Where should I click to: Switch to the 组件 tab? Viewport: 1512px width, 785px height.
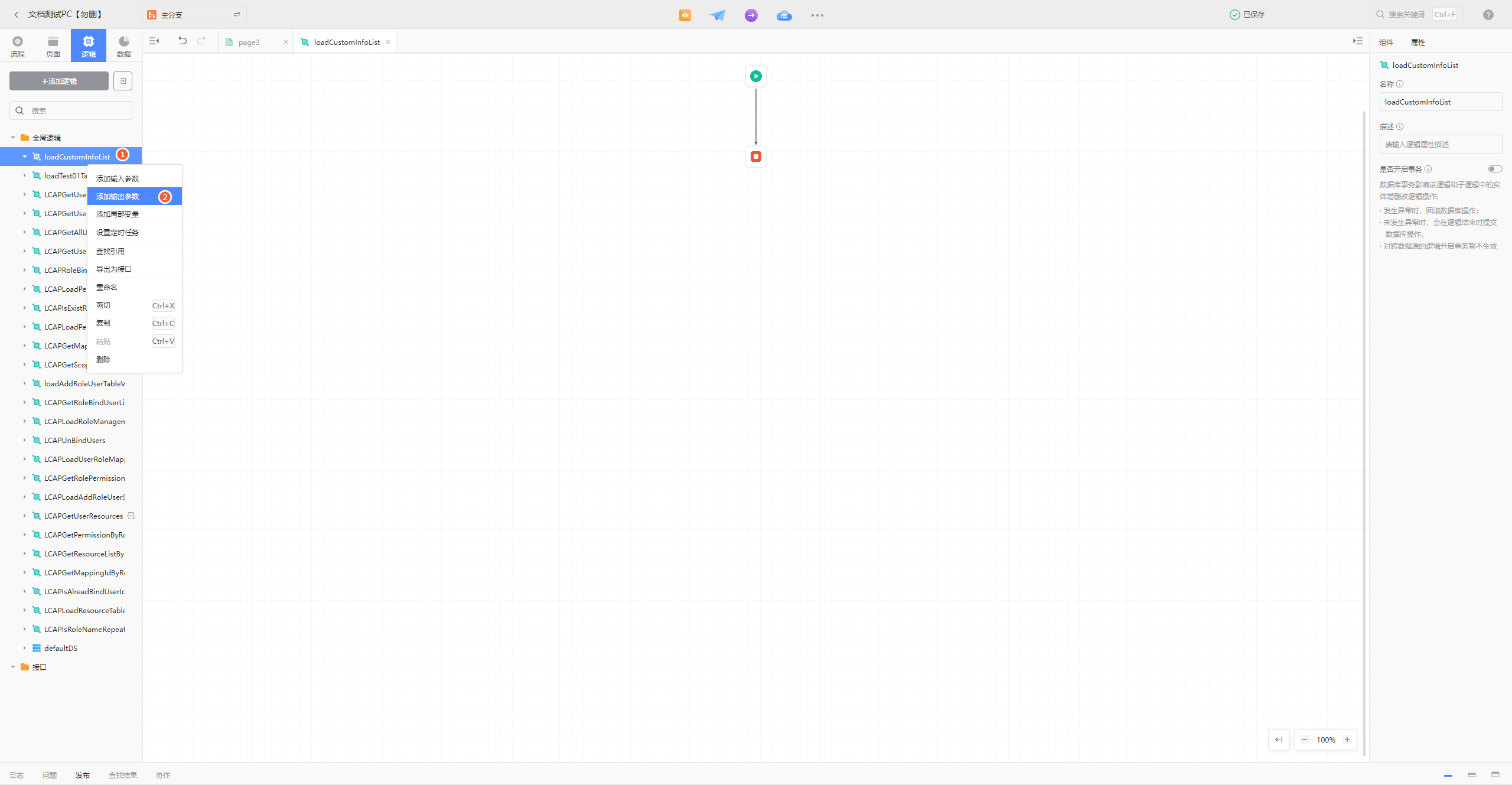[x=1386, y=42]
